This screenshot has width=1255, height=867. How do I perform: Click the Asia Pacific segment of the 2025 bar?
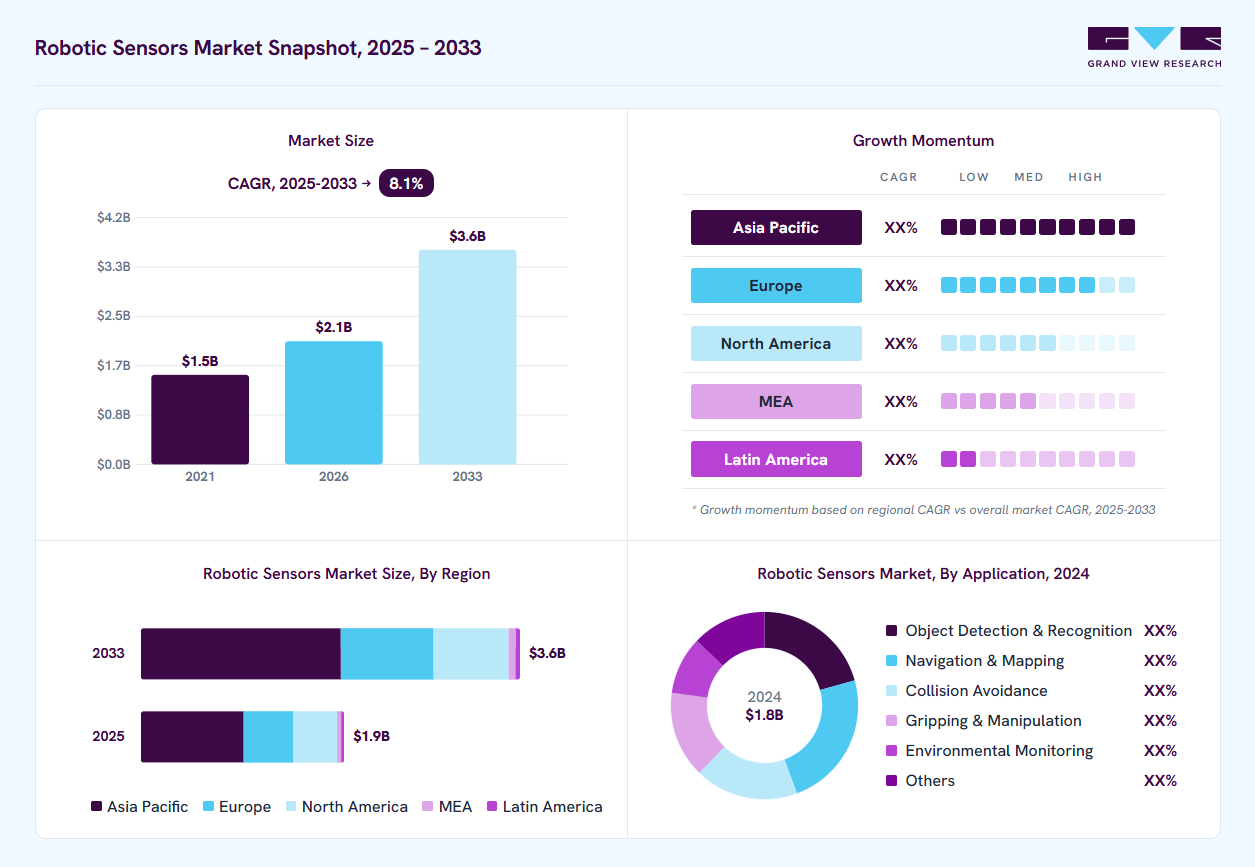tap(192, 737)
